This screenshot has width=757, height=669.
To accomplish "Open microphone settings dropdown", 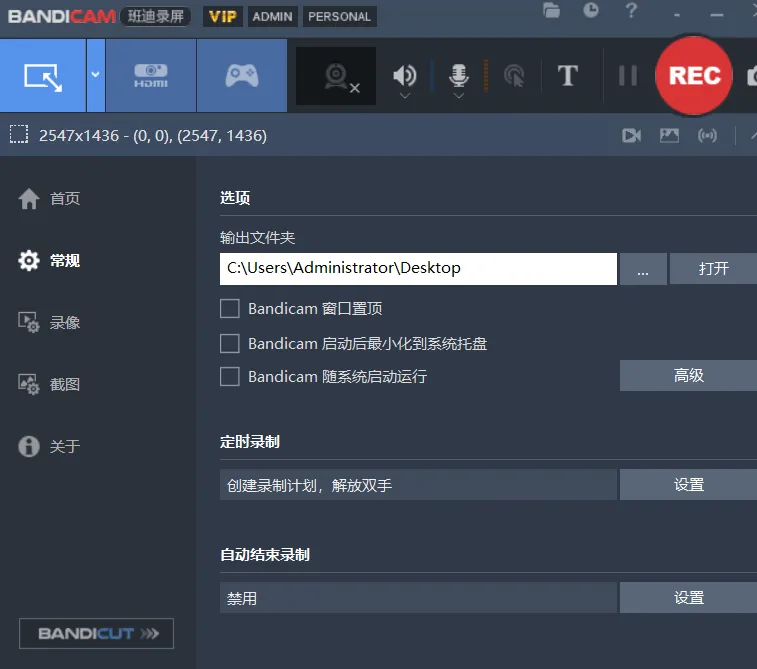I will 458,96.
